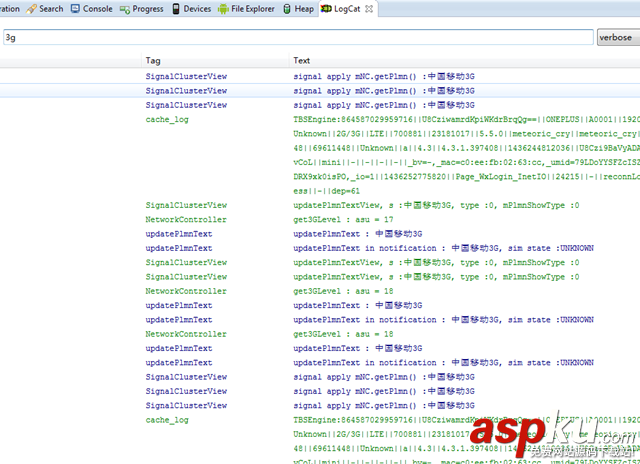Open the File Explorer tab

click(x=252, y=9)
